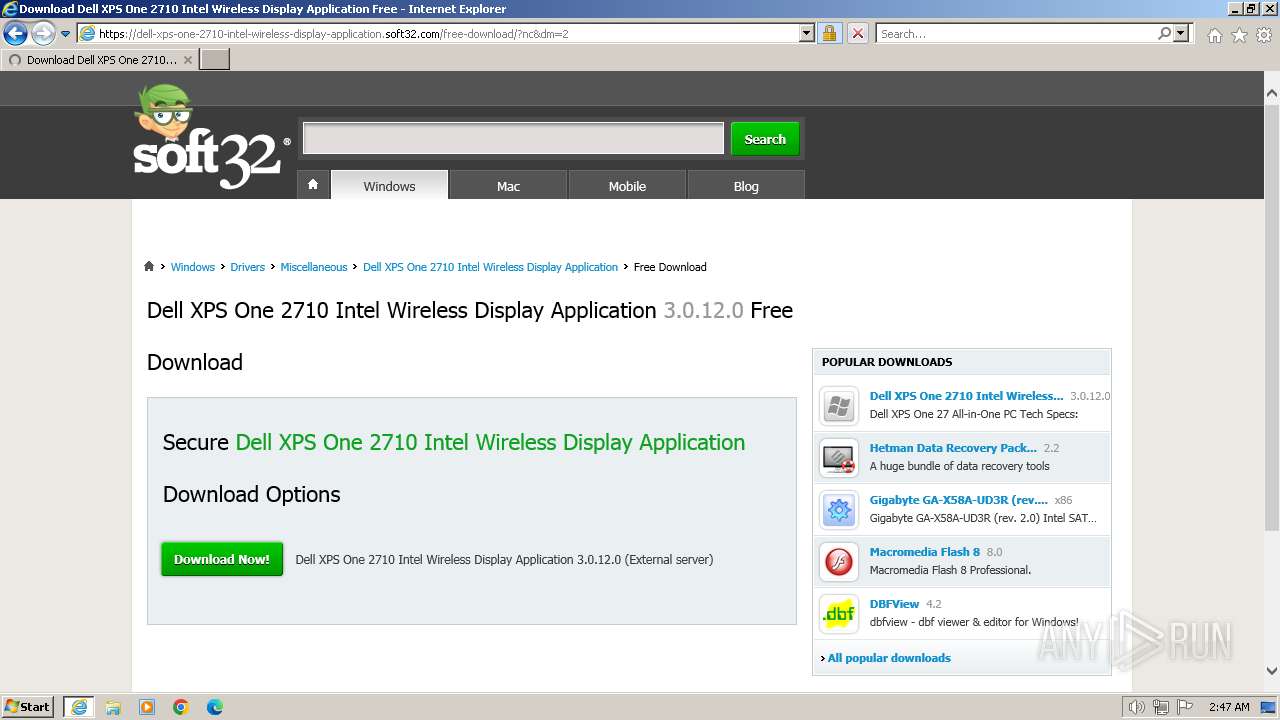The width and height of the screenshot is (1280, 720).
Task: Open Dell XPS One 2710 Intel Wireless popular download
Action: point(966,396)
